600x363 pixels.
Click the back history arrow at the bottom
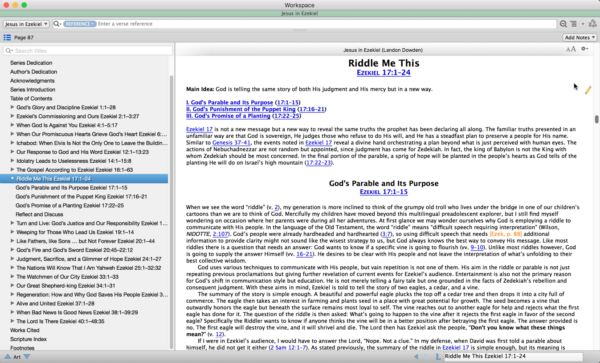[416, 356]
